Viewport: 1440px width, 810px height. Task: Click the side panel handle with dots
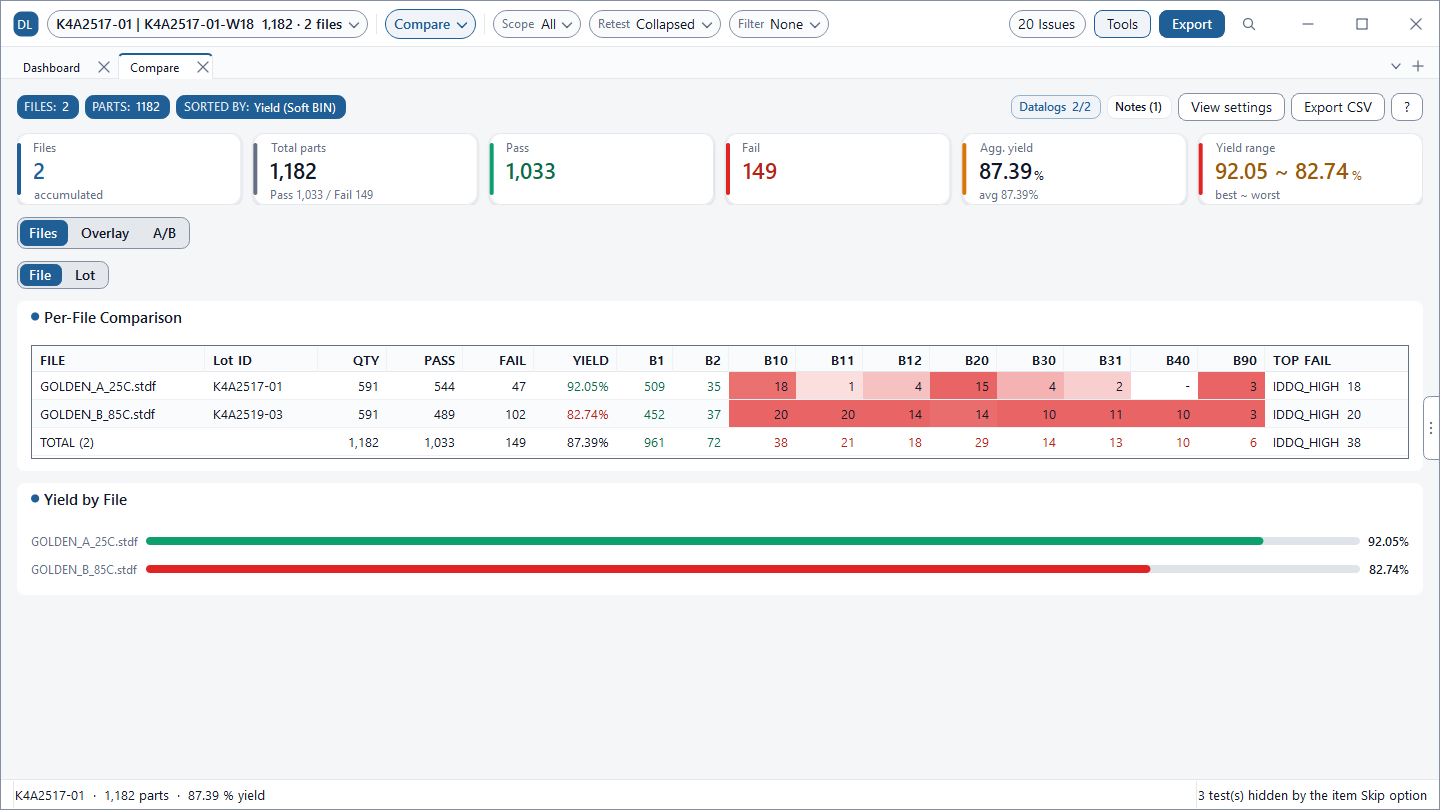tap(1431, 428)
